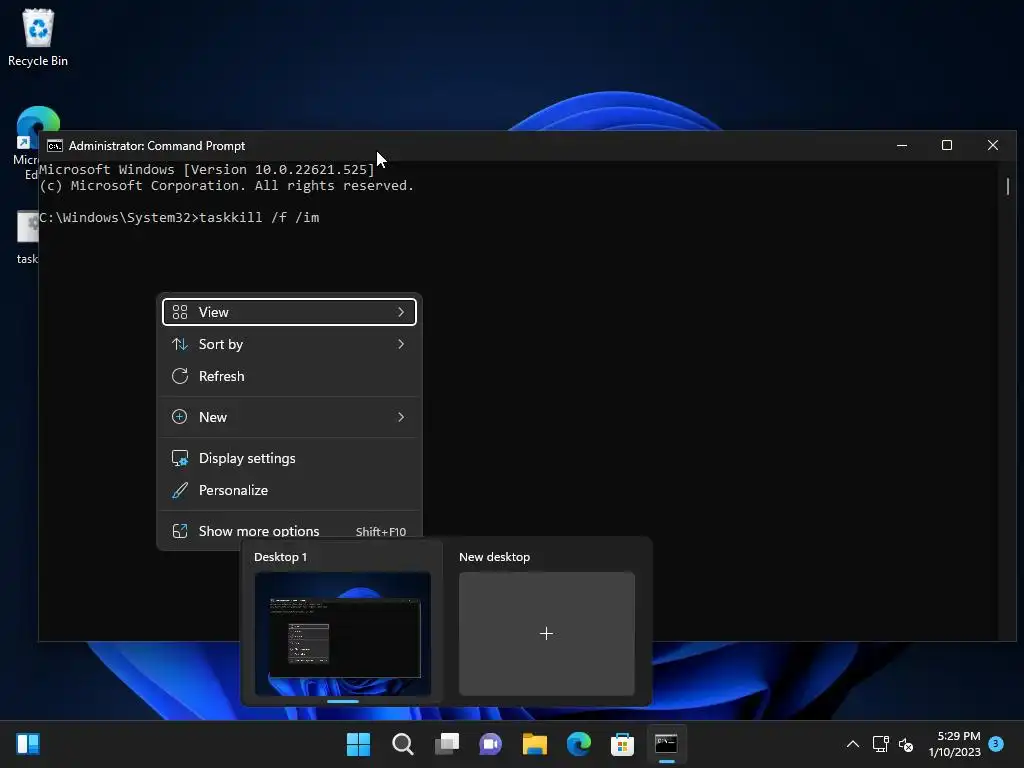Click the Display settings monitor icon

(180, 458)
